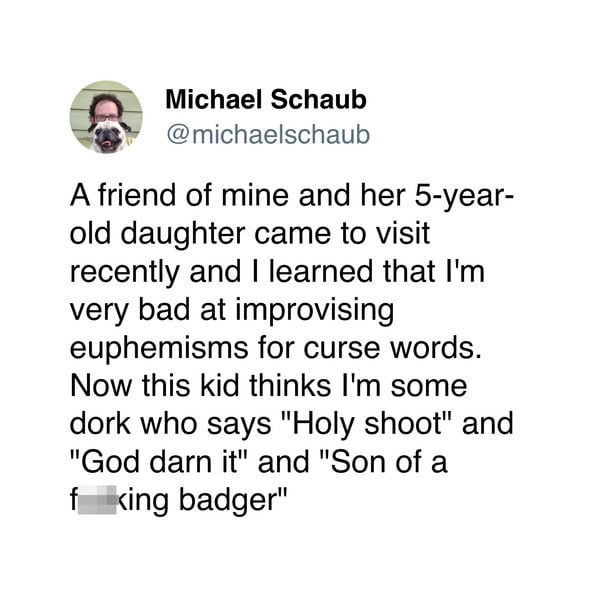The image size is (599, 599).
Task: Select the text "5-year-" on the first line
Action: tap(465, 196)
